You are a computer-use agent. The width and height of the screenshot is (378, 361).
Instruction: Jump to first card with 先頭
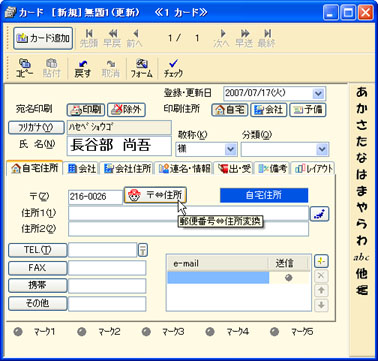(89, 38)
